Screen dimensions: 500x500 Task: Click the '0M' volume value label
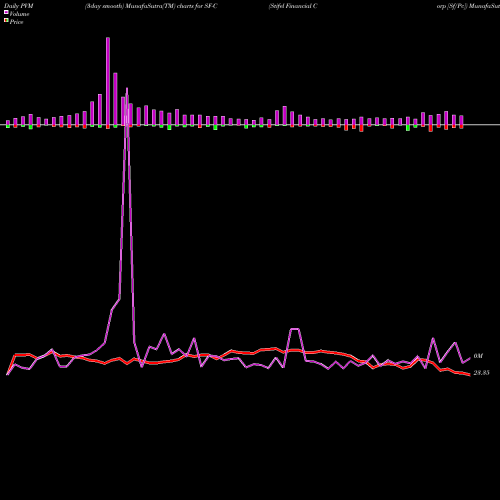click(x=478, y=356)
